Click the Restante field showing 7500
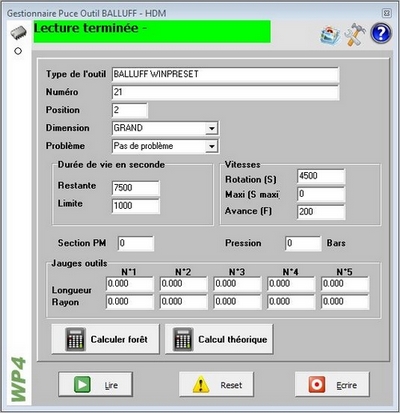The height and width of the screenshot is (413, 400). [x=136, y=188]
